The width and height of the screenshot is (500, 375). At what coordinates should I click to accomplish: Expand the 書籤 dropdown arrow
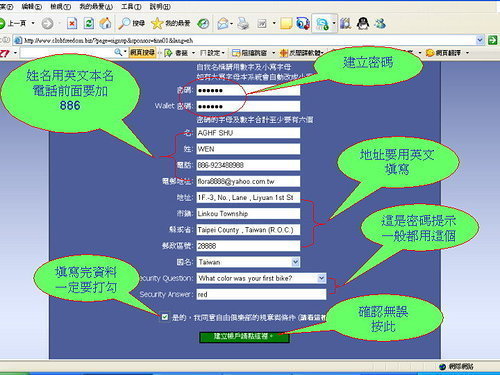[x=193, y=53]
